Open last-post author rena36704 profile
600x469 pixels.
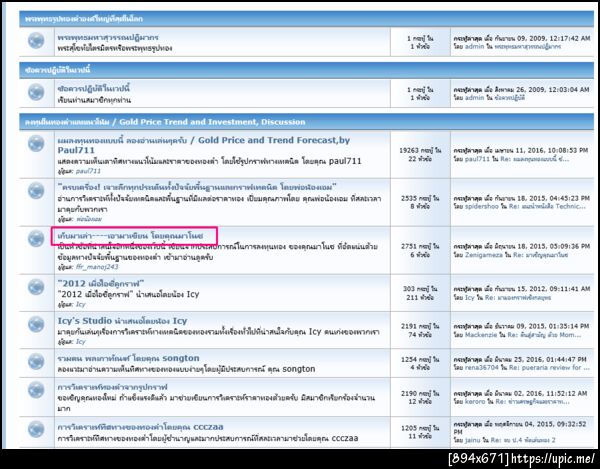pyautogui.click(x=483, y=368)
